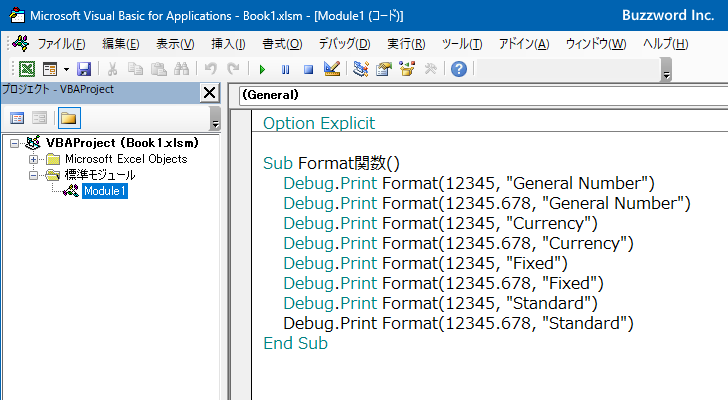Toggle Design Mode icon
Viewport: 728px width, 400px height.
coord(332,69)
